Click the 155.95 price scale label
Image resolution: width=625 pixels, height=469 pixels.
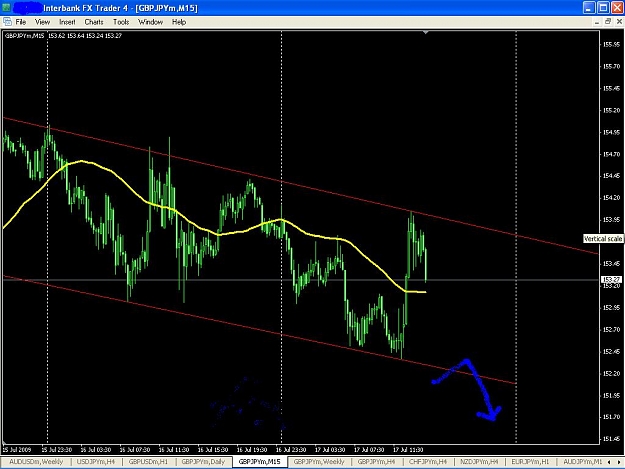612,44
